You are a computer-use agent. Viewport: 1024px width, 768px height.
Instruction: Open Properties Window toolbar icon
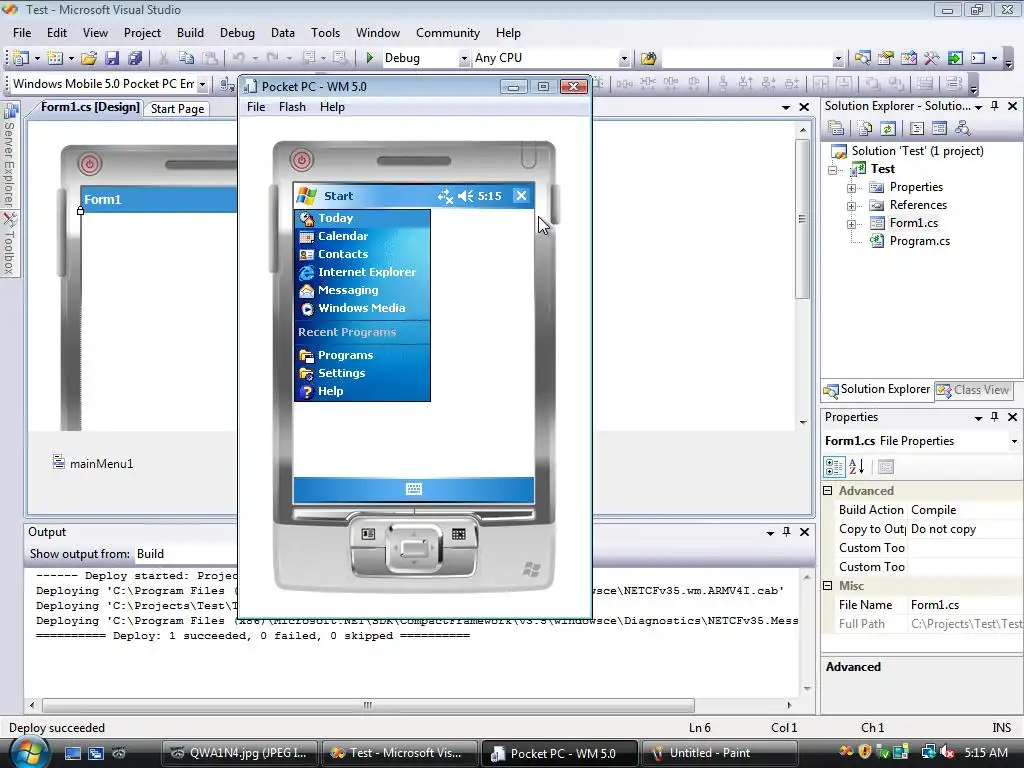pyautogui.click(x=886, y=58)
